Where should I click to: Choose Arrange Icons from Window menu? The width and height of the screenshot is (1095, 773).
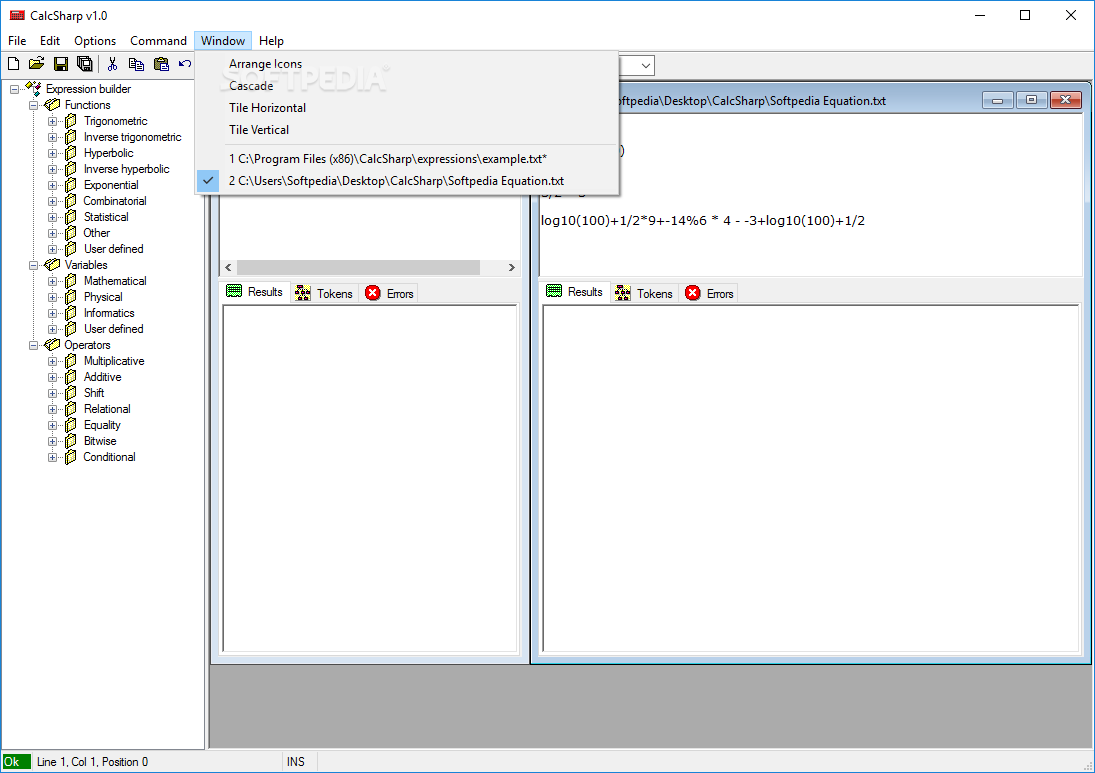click(406, 64)
